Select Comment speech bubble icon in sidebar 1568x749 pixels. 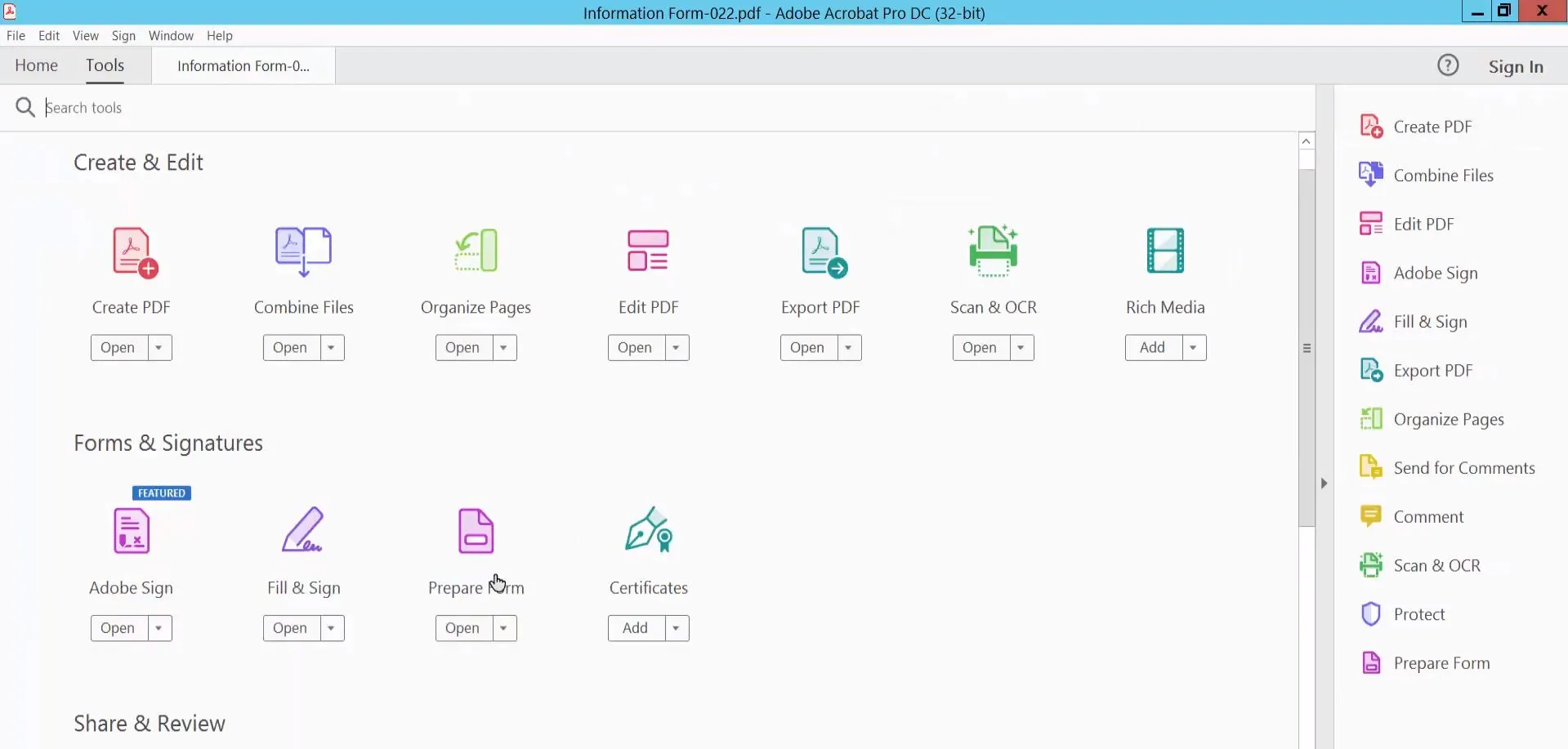(1371, 516)
